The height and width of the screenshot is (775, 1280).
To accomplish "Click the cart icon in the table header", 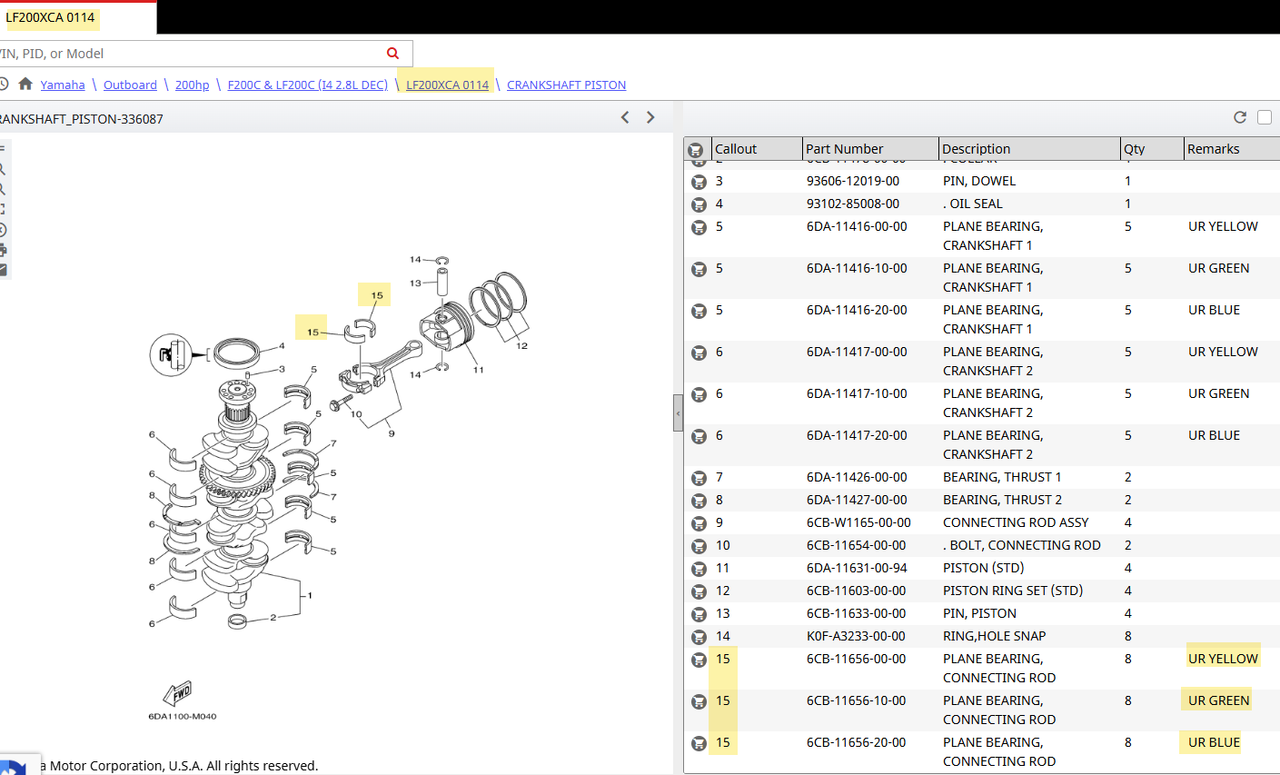I will [x=696, y=149].
